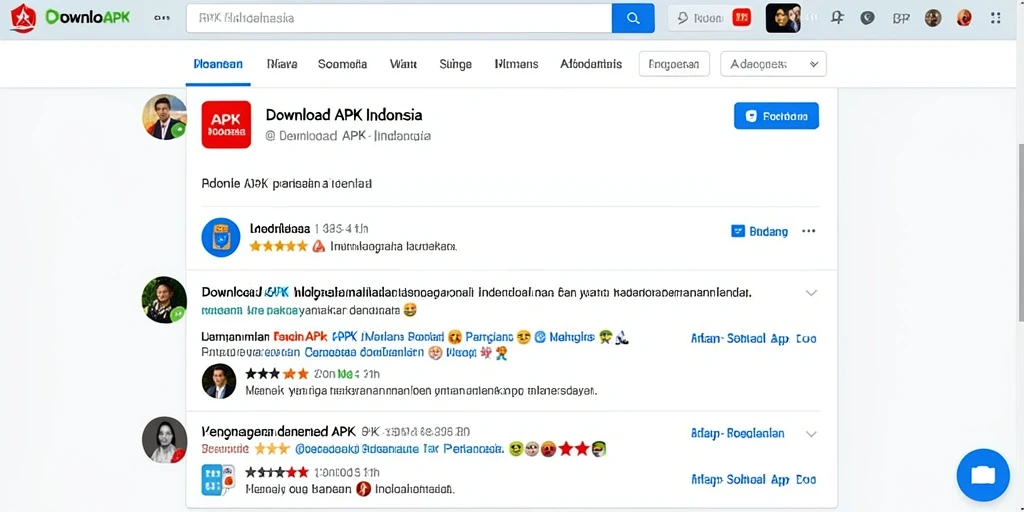
Task: Click the blue shield app icon
Action: [x=221, y=237]
